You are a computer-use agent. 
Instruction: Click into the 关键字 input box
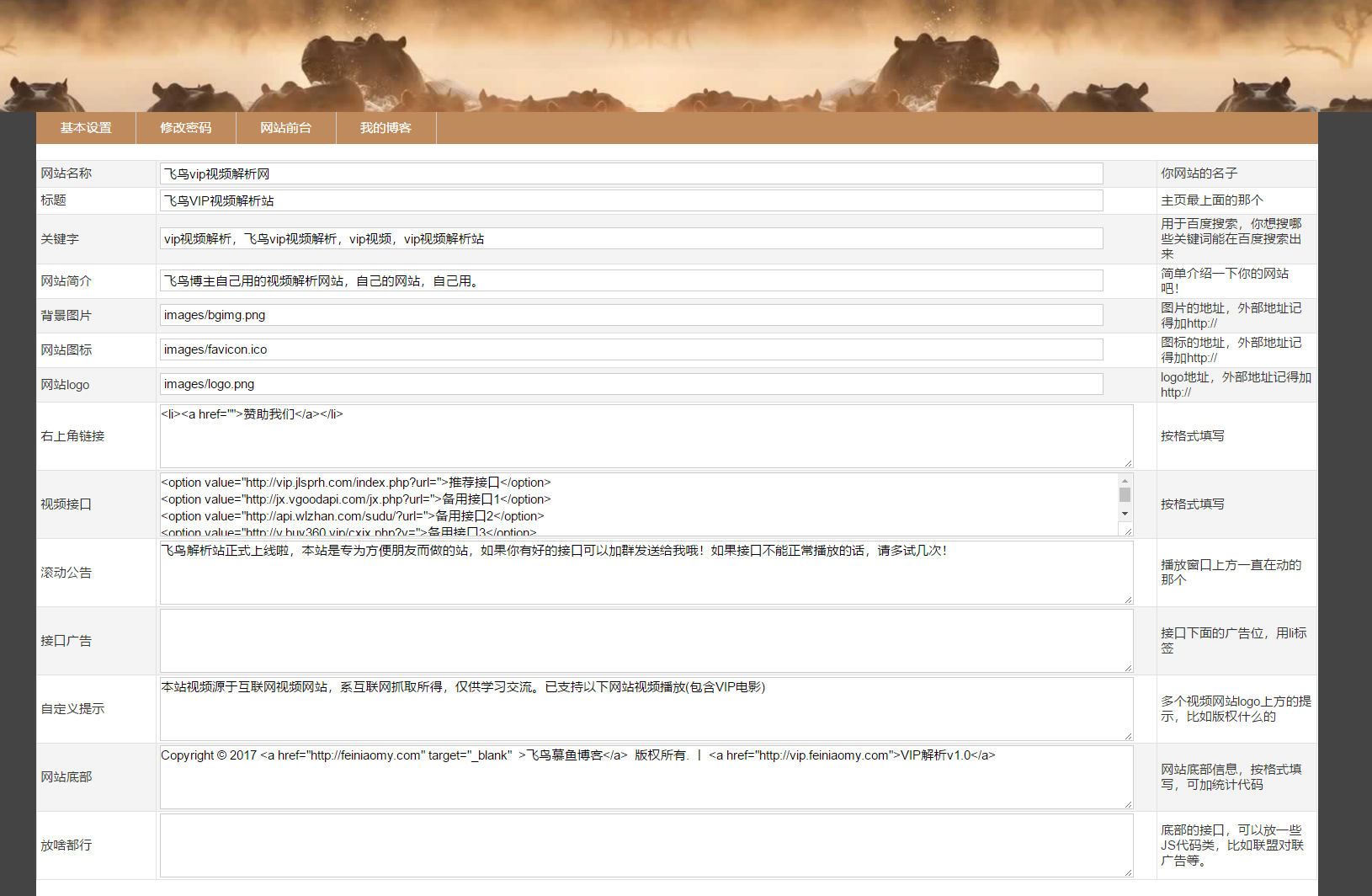[x=631, y=239]
